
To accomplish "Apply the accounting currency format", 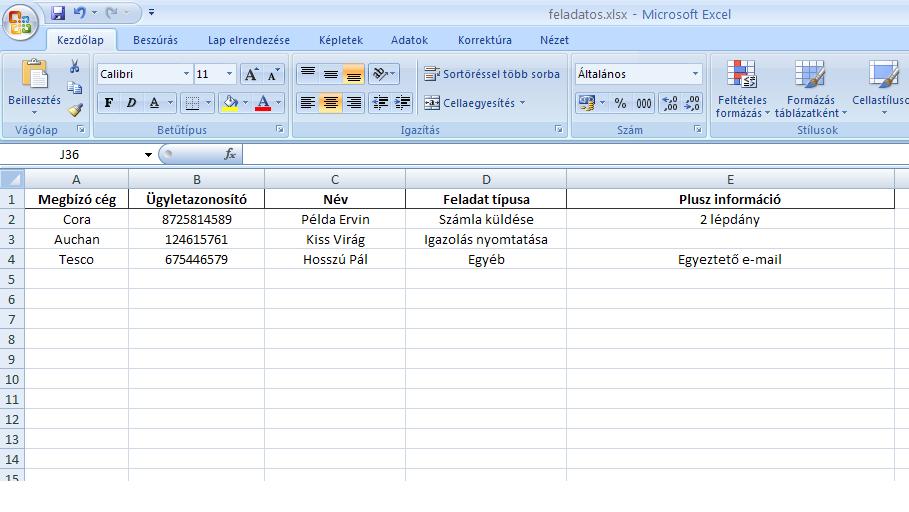I will point(587,103).
